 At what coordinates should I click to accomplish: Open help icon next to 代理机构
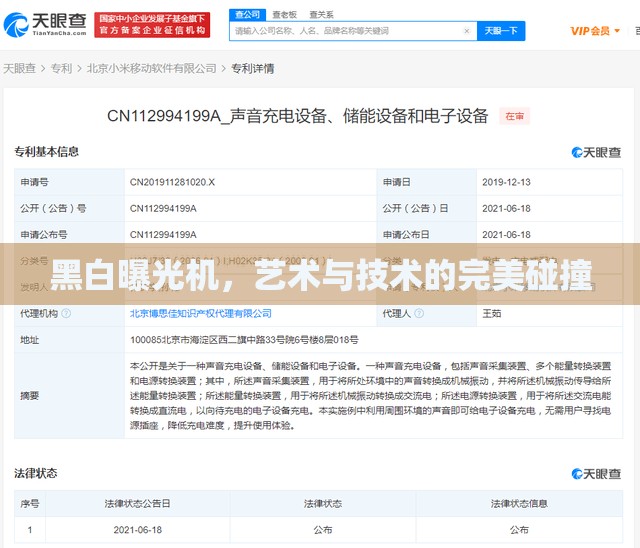(66, 313)
